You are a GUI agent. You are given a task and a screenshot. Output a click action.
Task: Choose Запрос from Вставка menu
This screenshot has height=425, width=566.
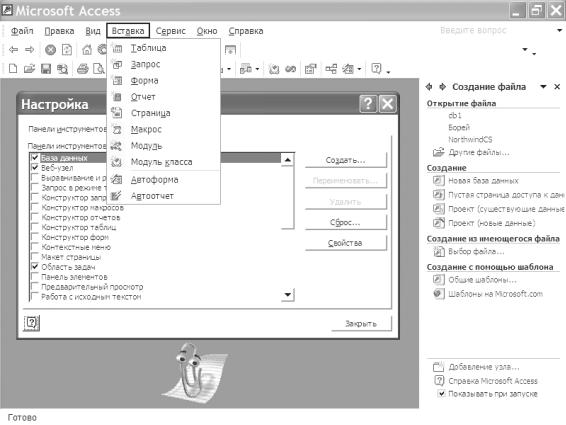164,64
